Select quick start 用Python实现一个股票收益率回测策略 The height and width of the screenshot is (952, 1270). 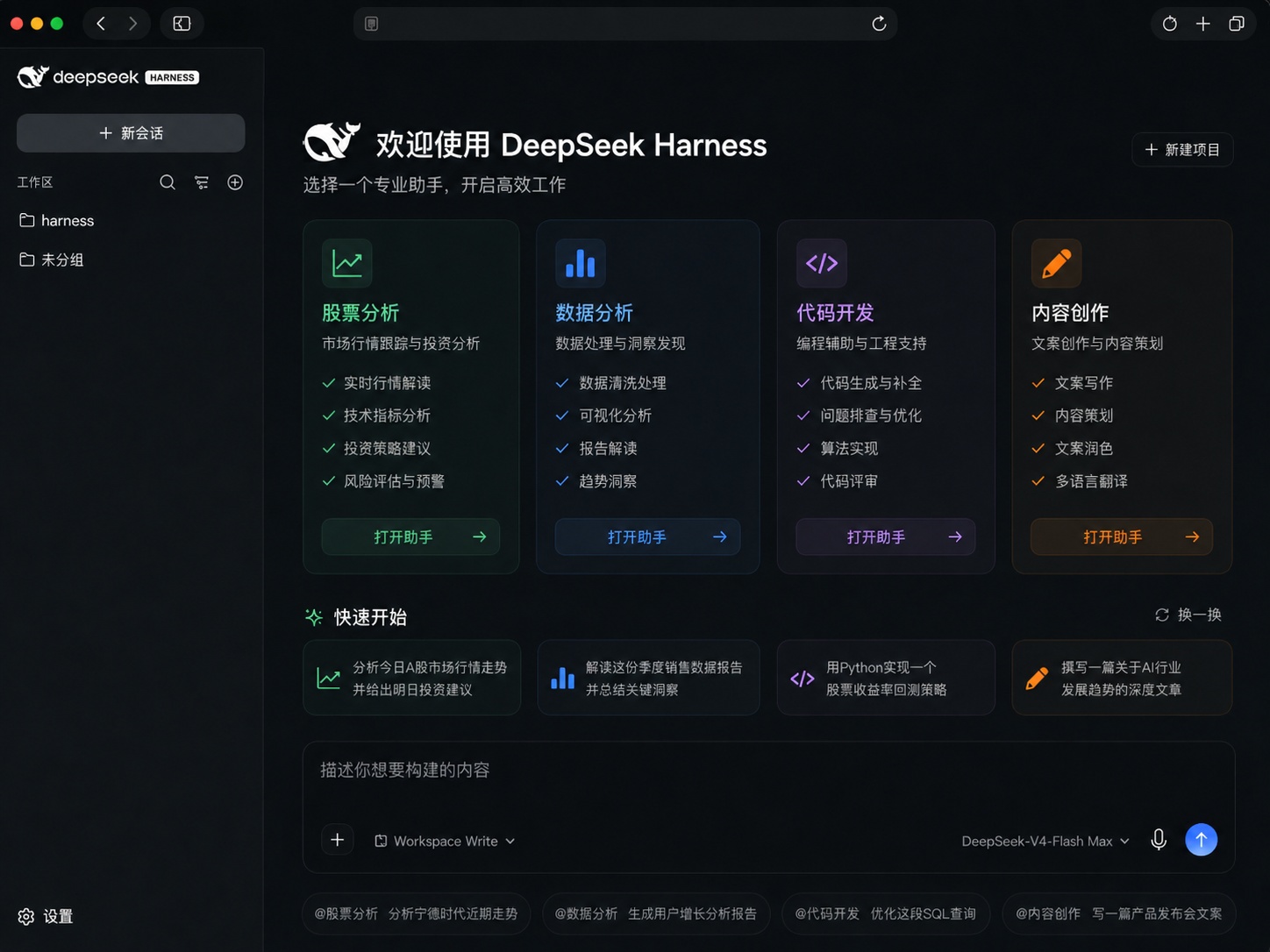click(886, 678)
